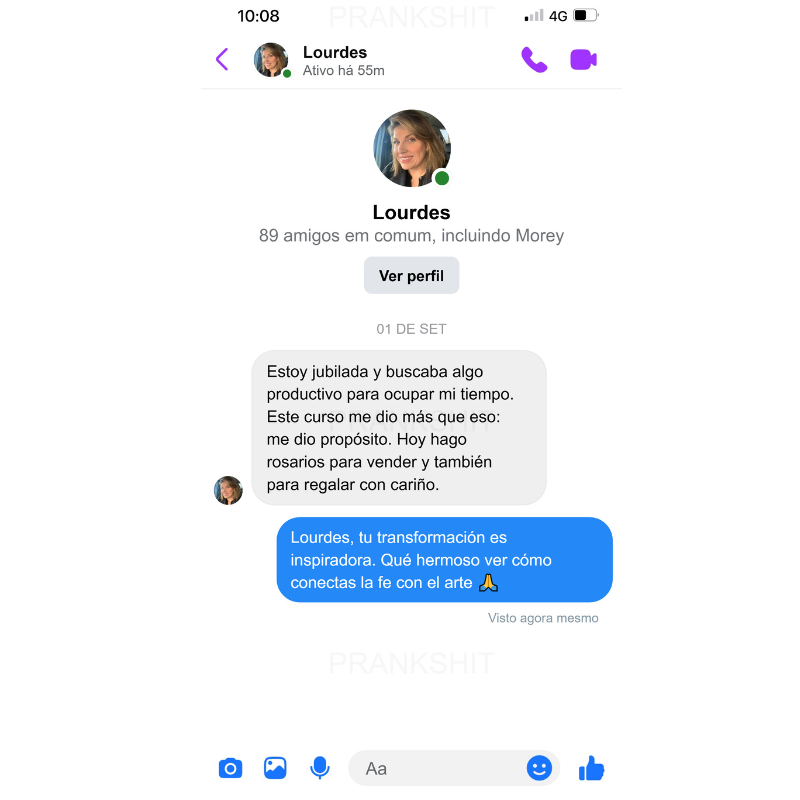Start a video call with Lourdes
Image resolution: width=800 pixels, height=800 pixels.
click(x=583, y=60)
